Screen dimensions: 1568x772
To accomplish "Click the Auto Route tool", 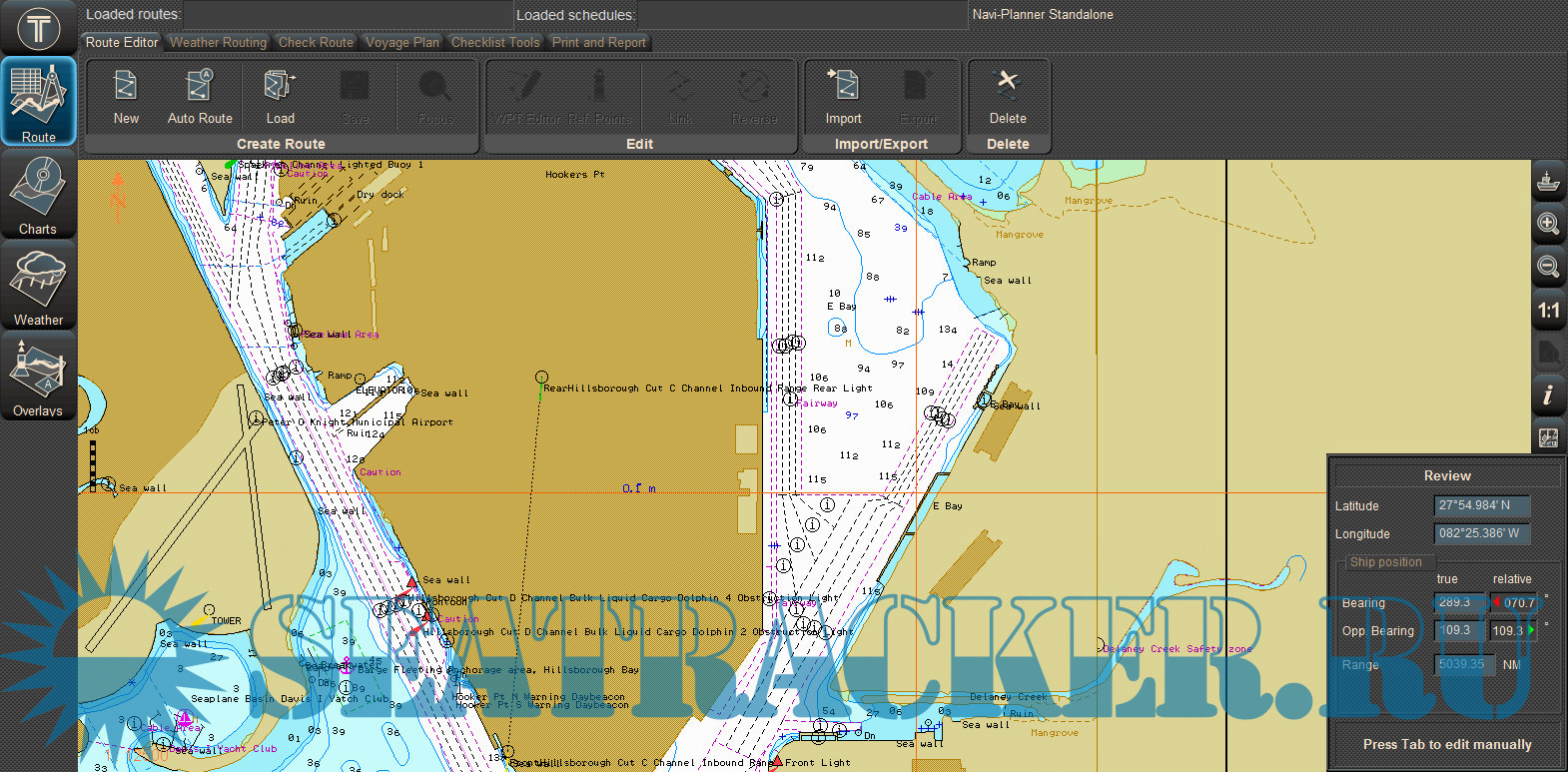I will [200, 97].
